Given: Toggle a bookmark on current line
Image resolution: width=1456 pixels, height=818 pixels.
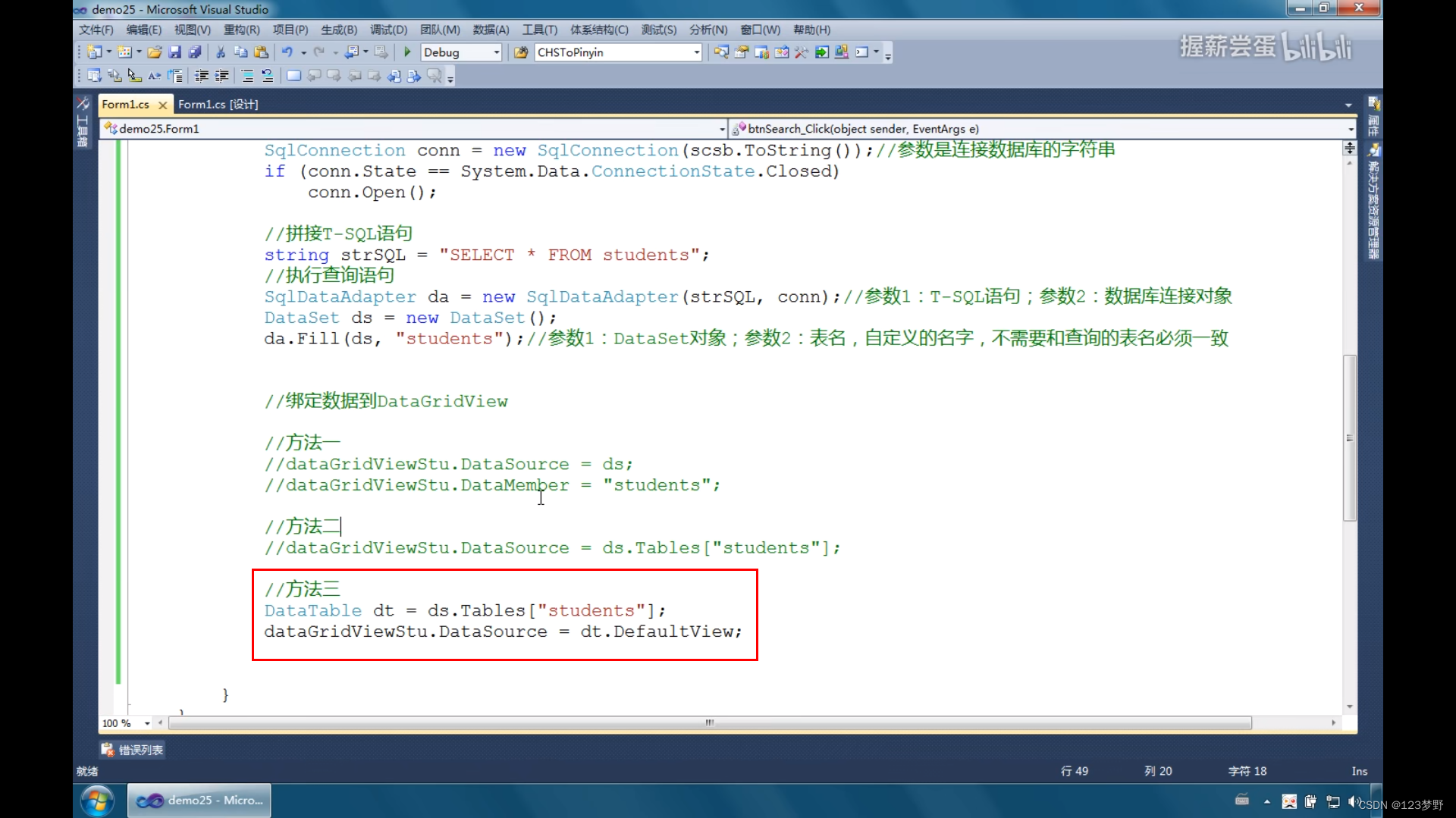Looking at the screenshot, I should point(294,76).
